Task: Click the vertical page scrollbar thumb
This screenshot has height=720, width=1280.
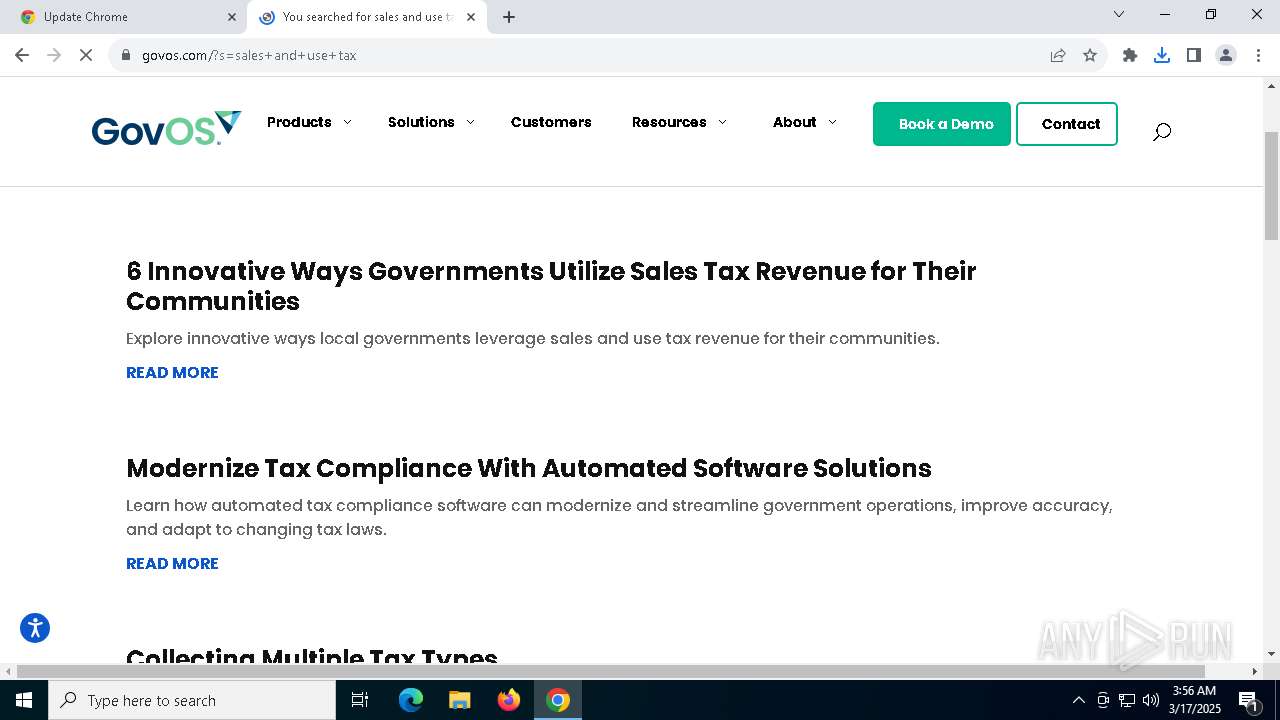Action: click(1271, 185)
